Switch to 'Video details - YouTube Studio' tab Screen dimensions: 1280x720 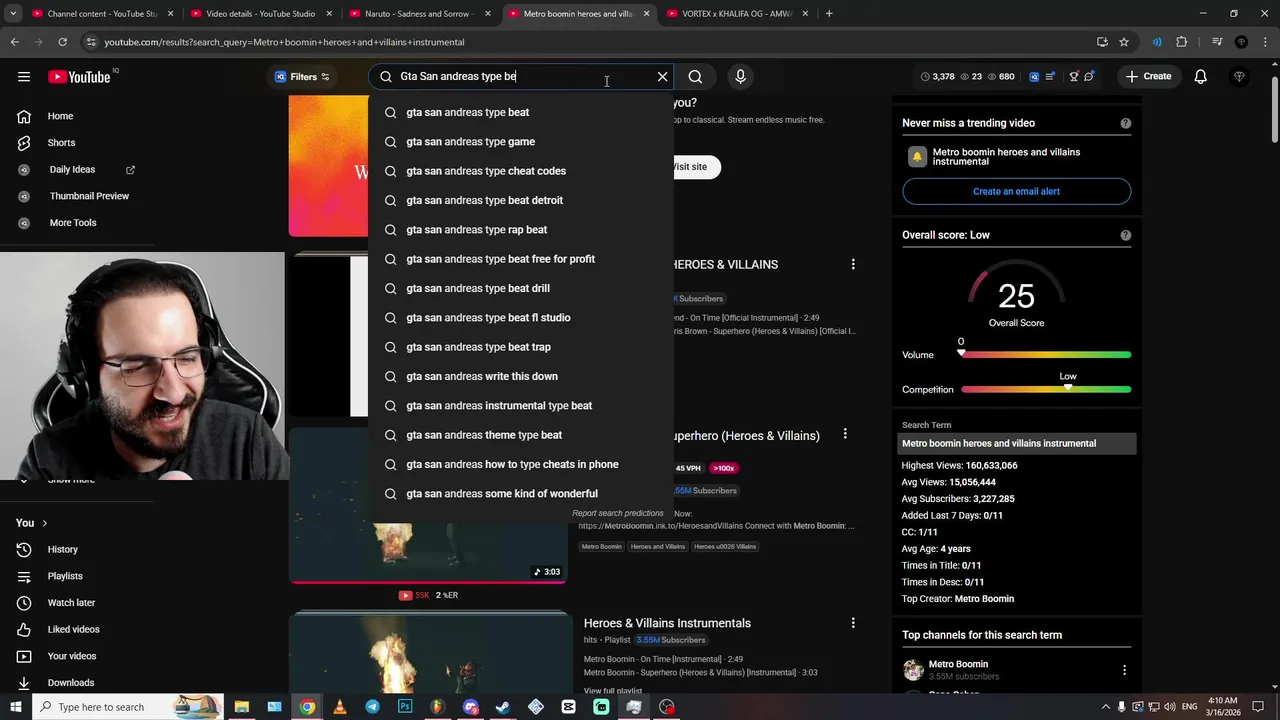tap(260, 14)
